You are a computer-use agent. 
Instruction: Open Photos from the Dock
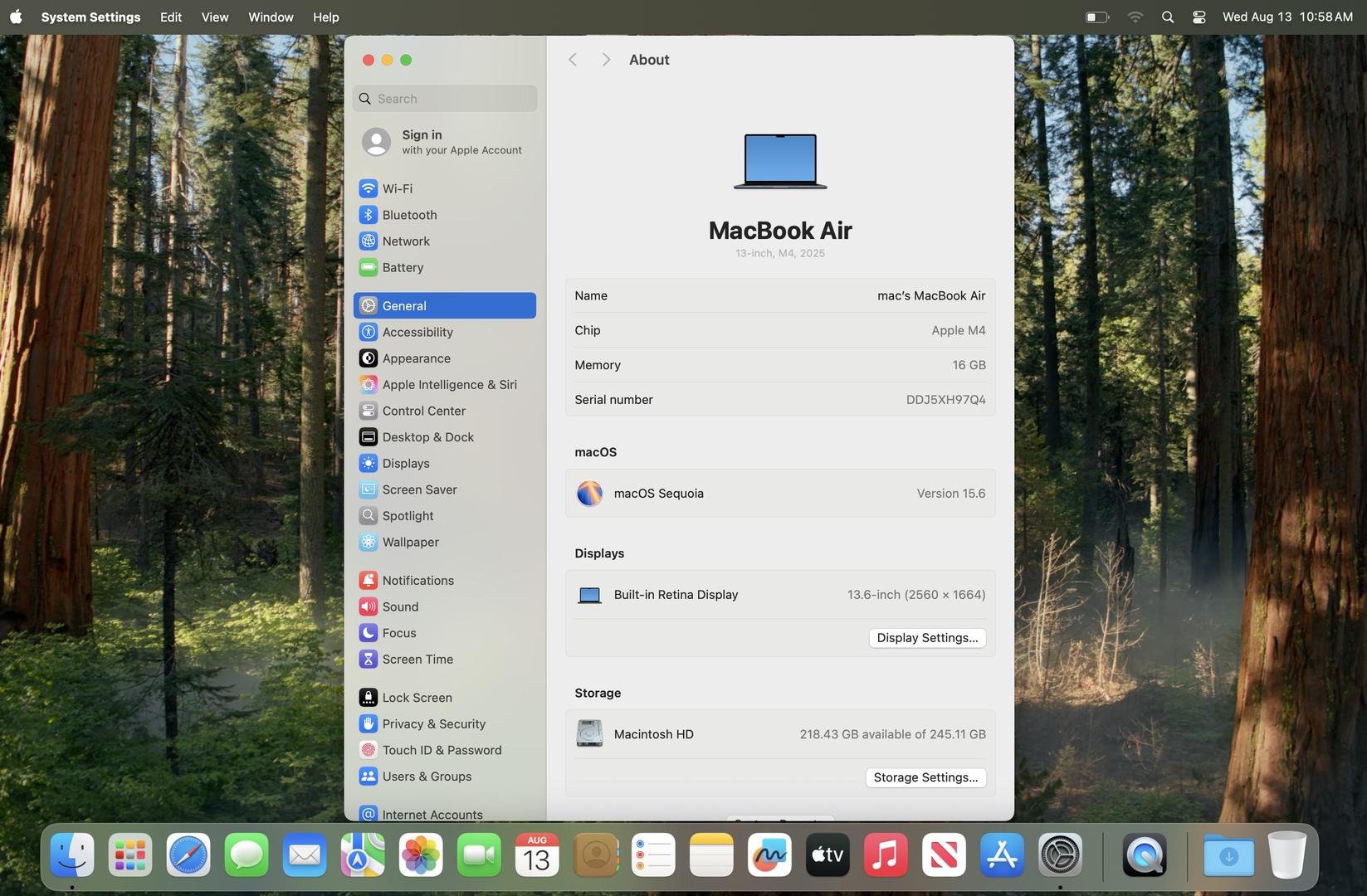coord(421,855)
